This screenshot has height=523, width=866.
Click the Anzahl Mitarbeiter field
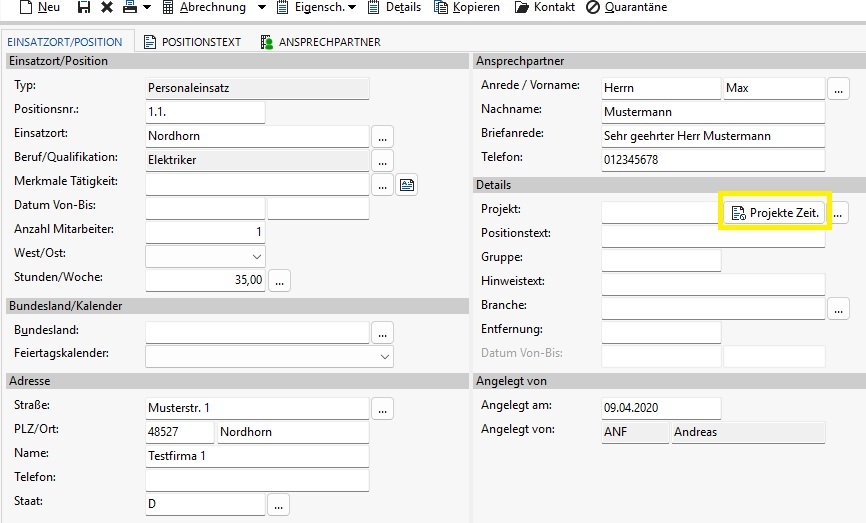(205, 232)
